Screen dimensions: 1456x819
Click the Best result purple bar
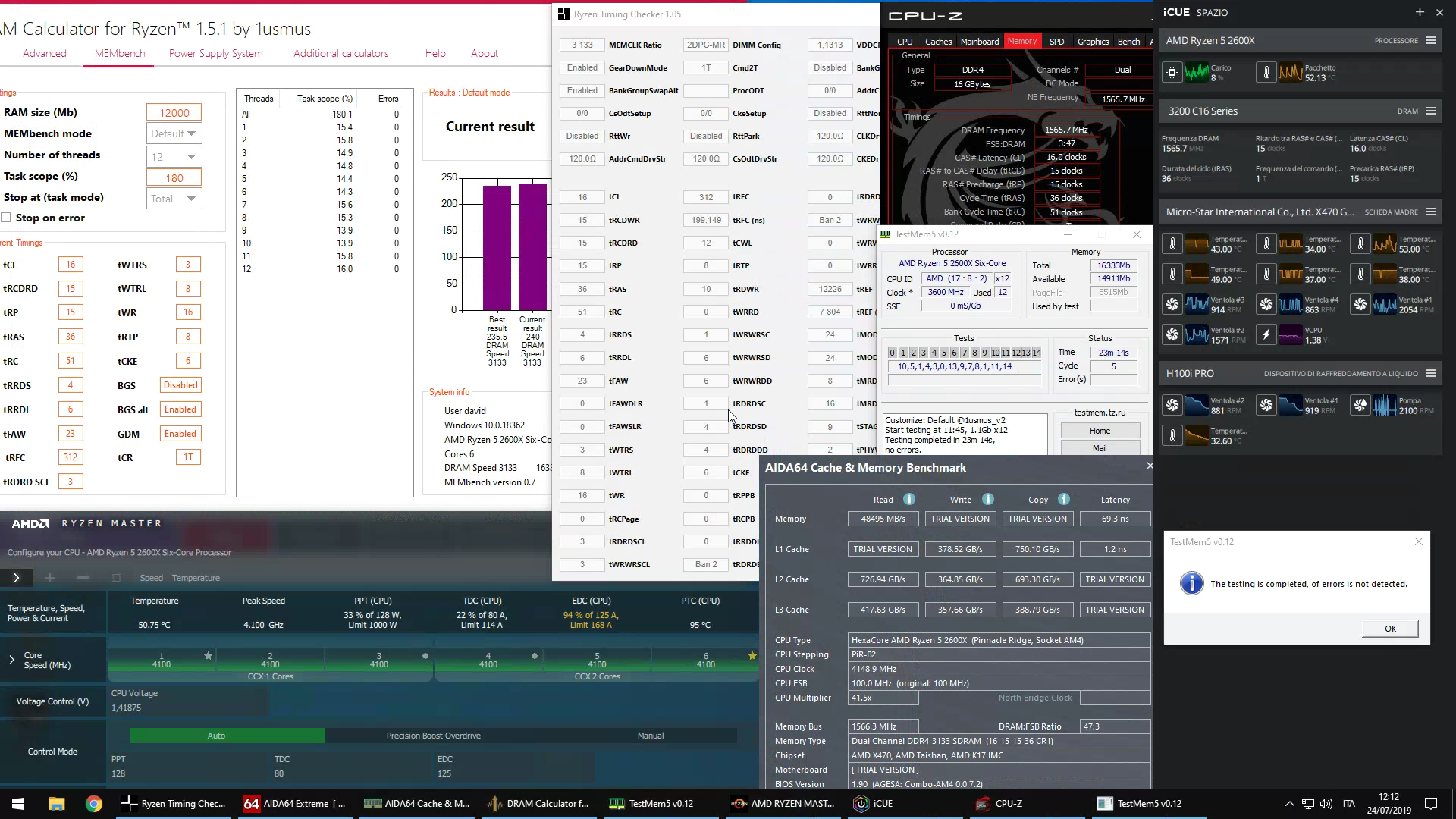pos(497,248)
